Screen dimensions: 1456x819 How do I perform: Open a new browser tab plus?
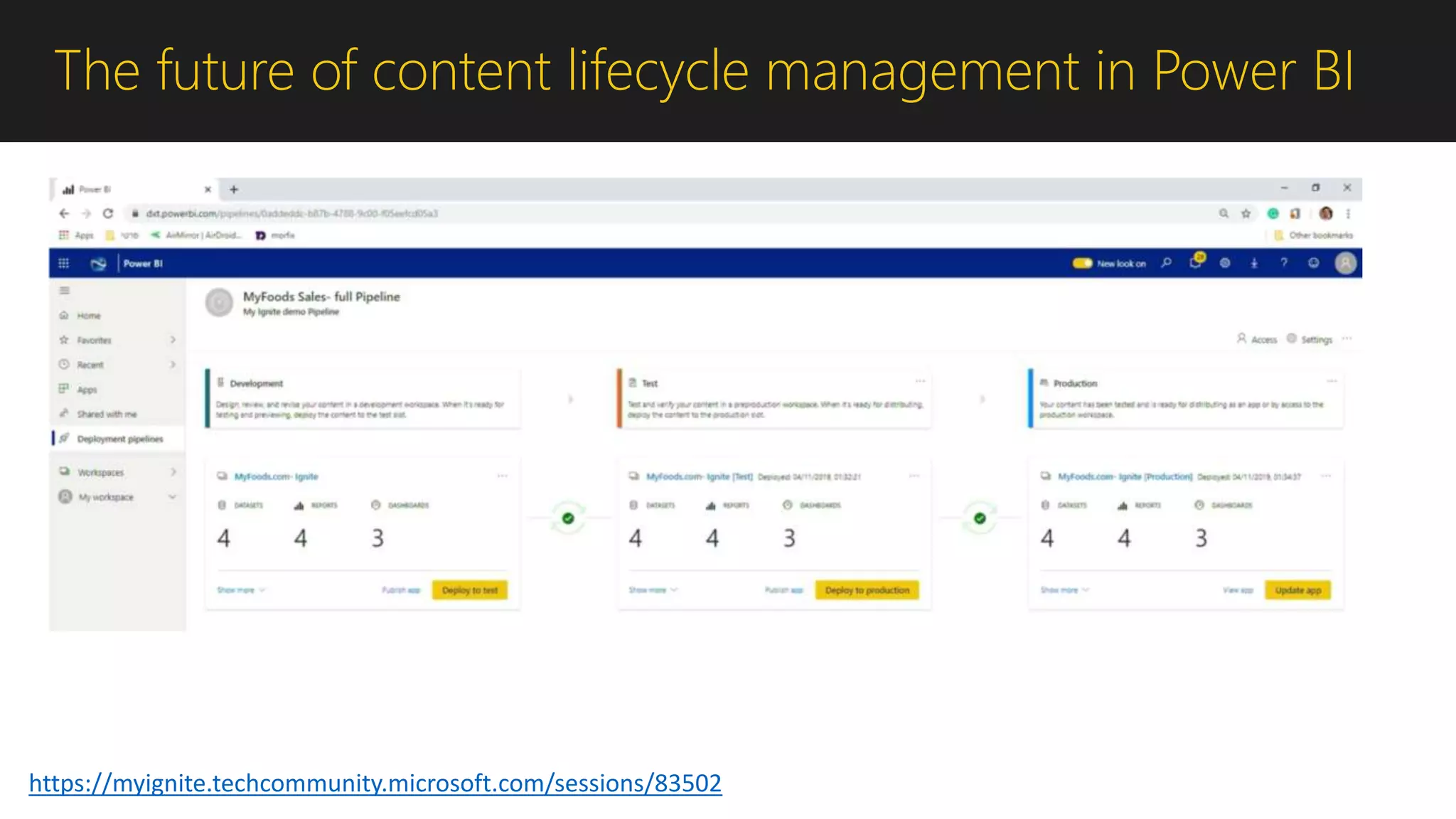[234, 189]
